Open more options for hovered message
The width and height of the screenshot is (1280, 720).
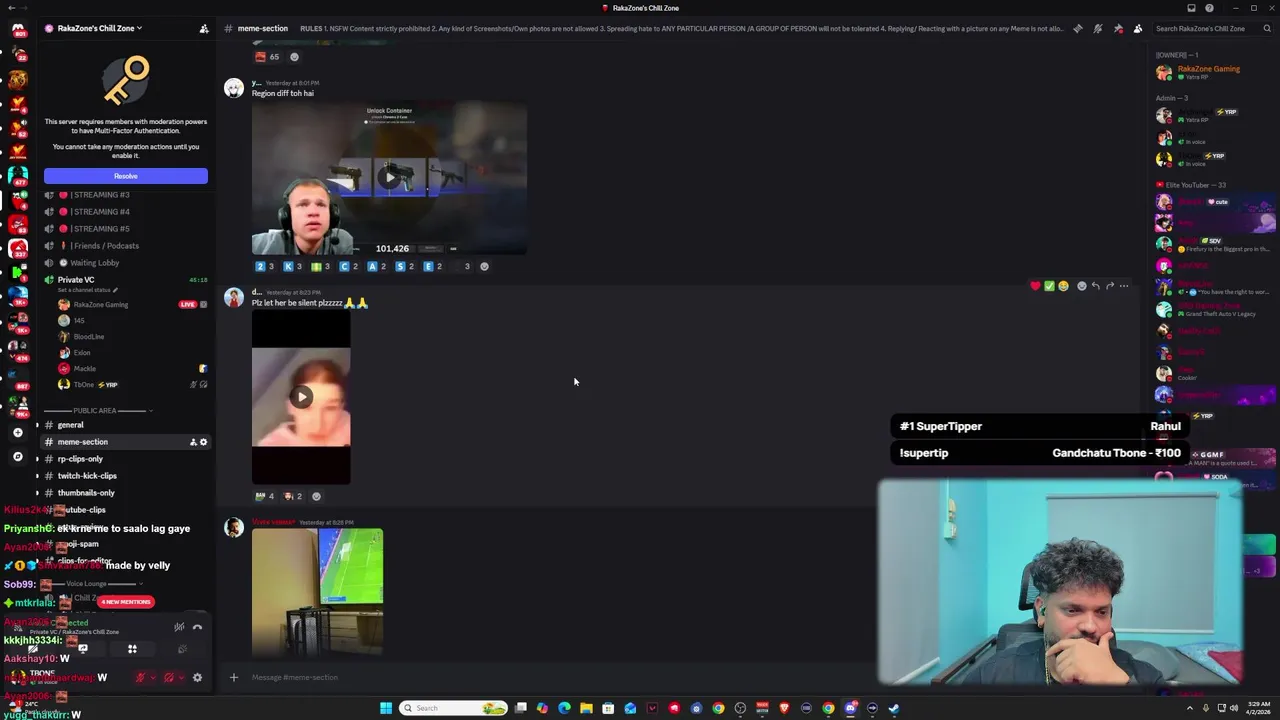pos(1123,286)
